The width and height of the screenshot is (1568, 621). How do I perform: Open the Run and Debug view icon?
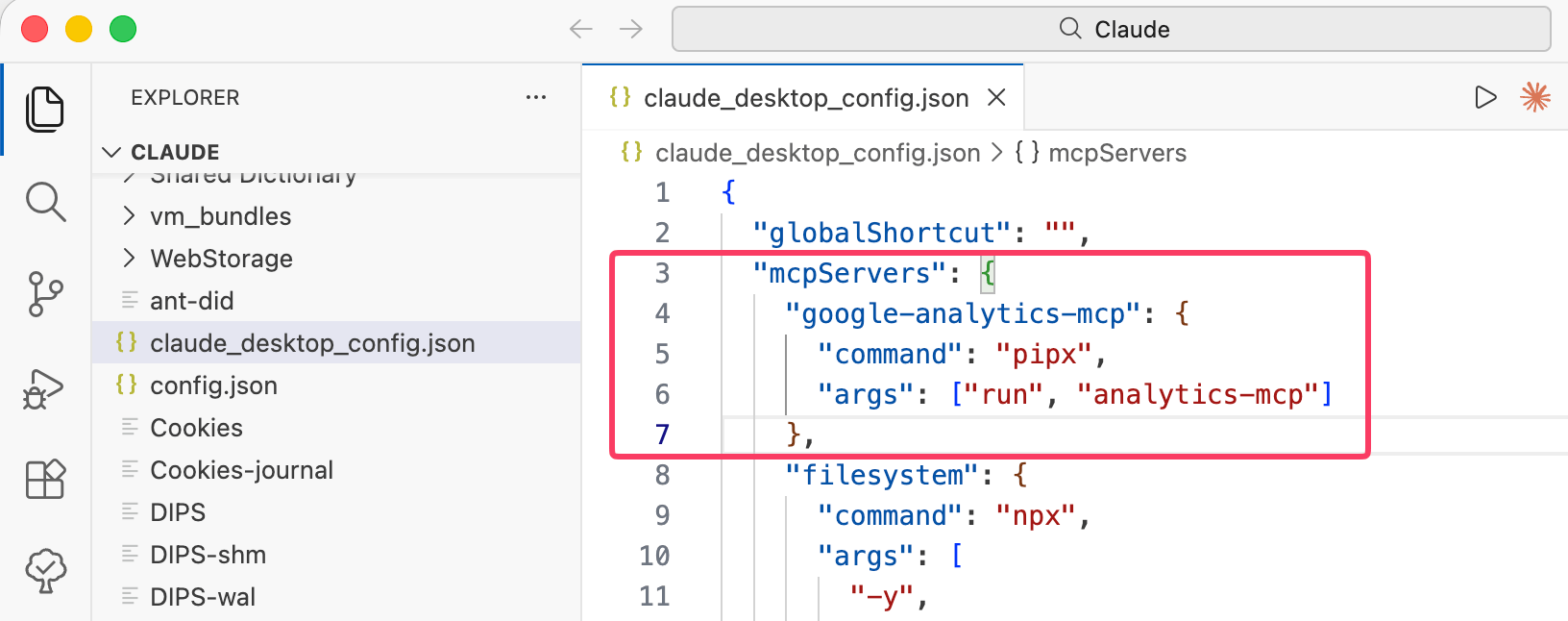click(43, 388)
